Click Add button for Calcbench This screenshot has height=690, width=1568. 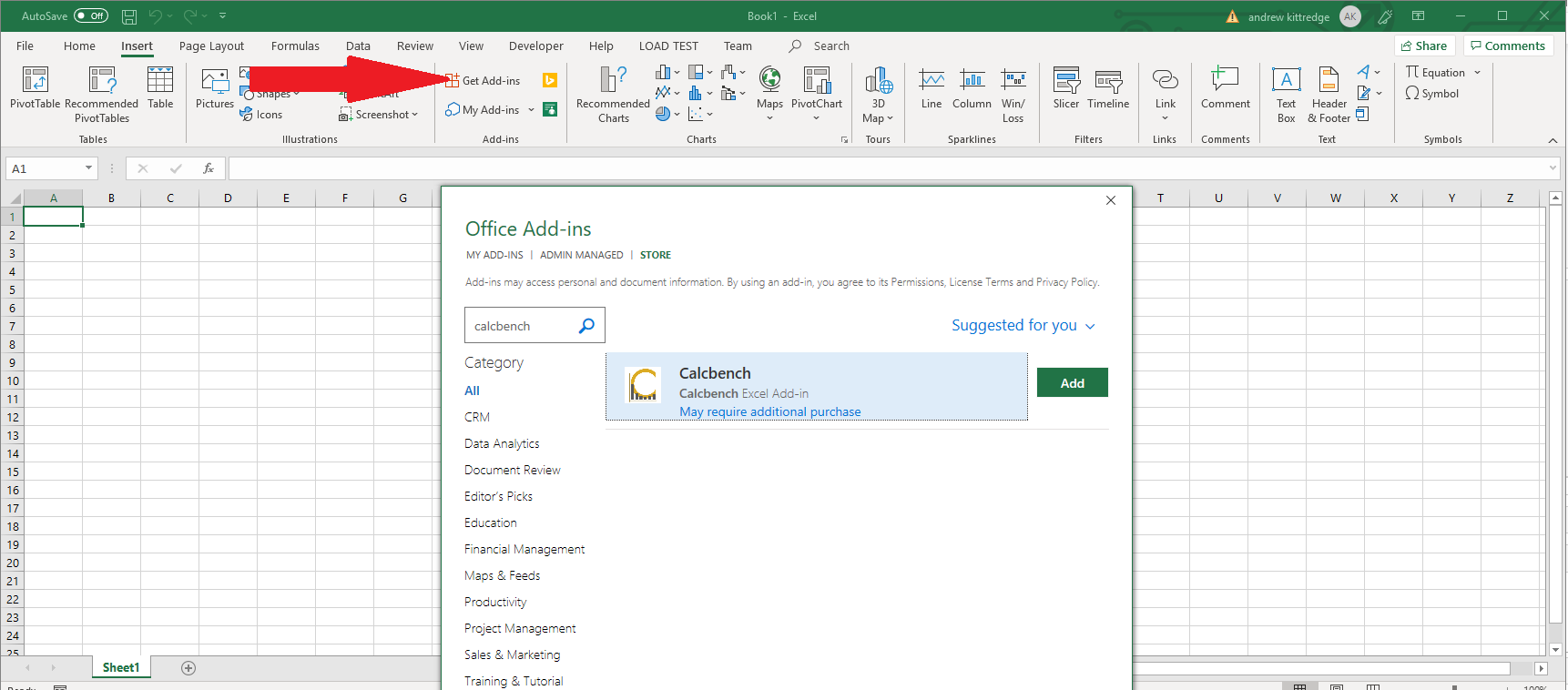pos(1072,383)
